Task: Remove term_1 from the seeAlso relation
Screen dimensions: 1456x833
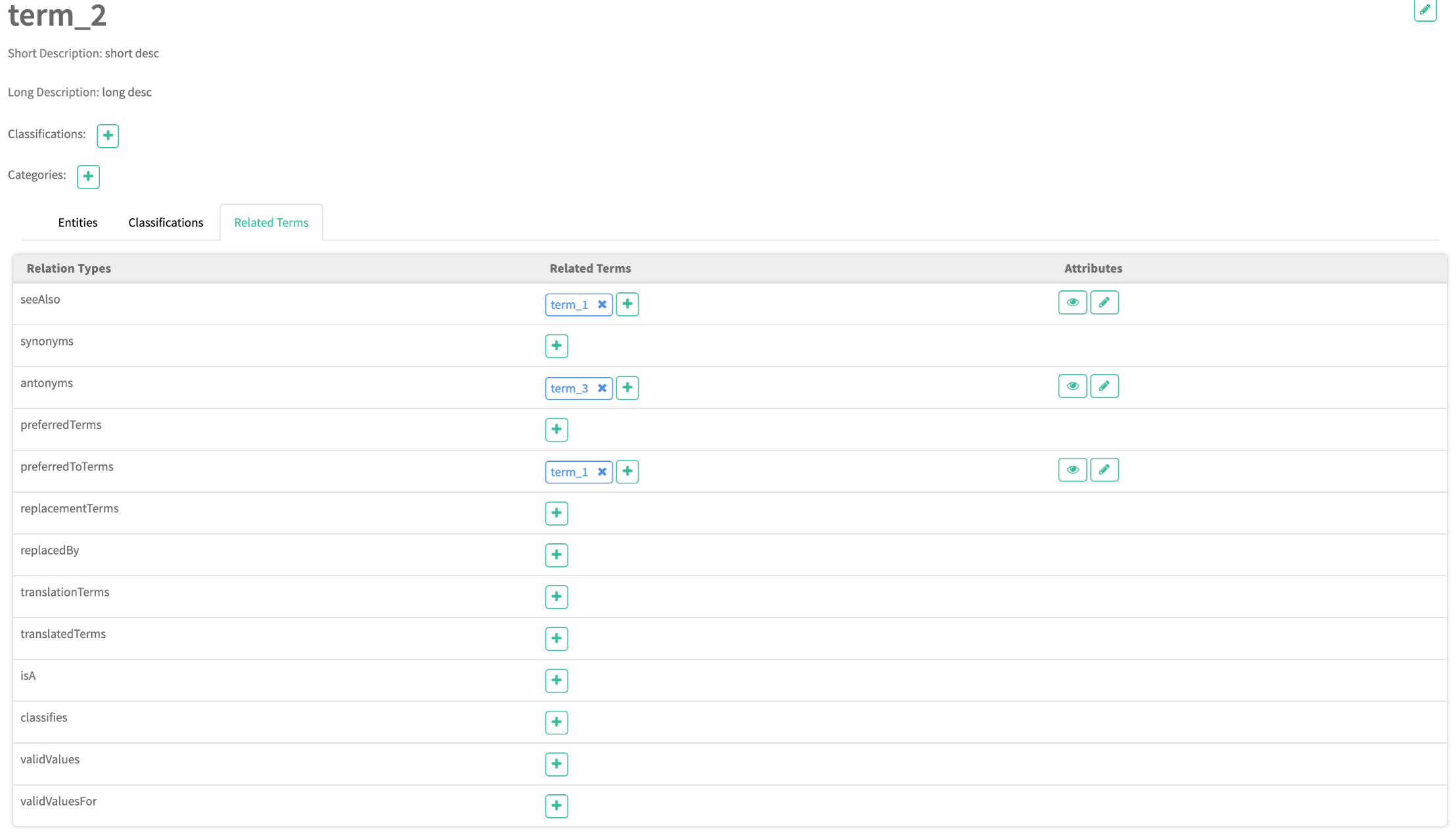Action: point(602,304)
